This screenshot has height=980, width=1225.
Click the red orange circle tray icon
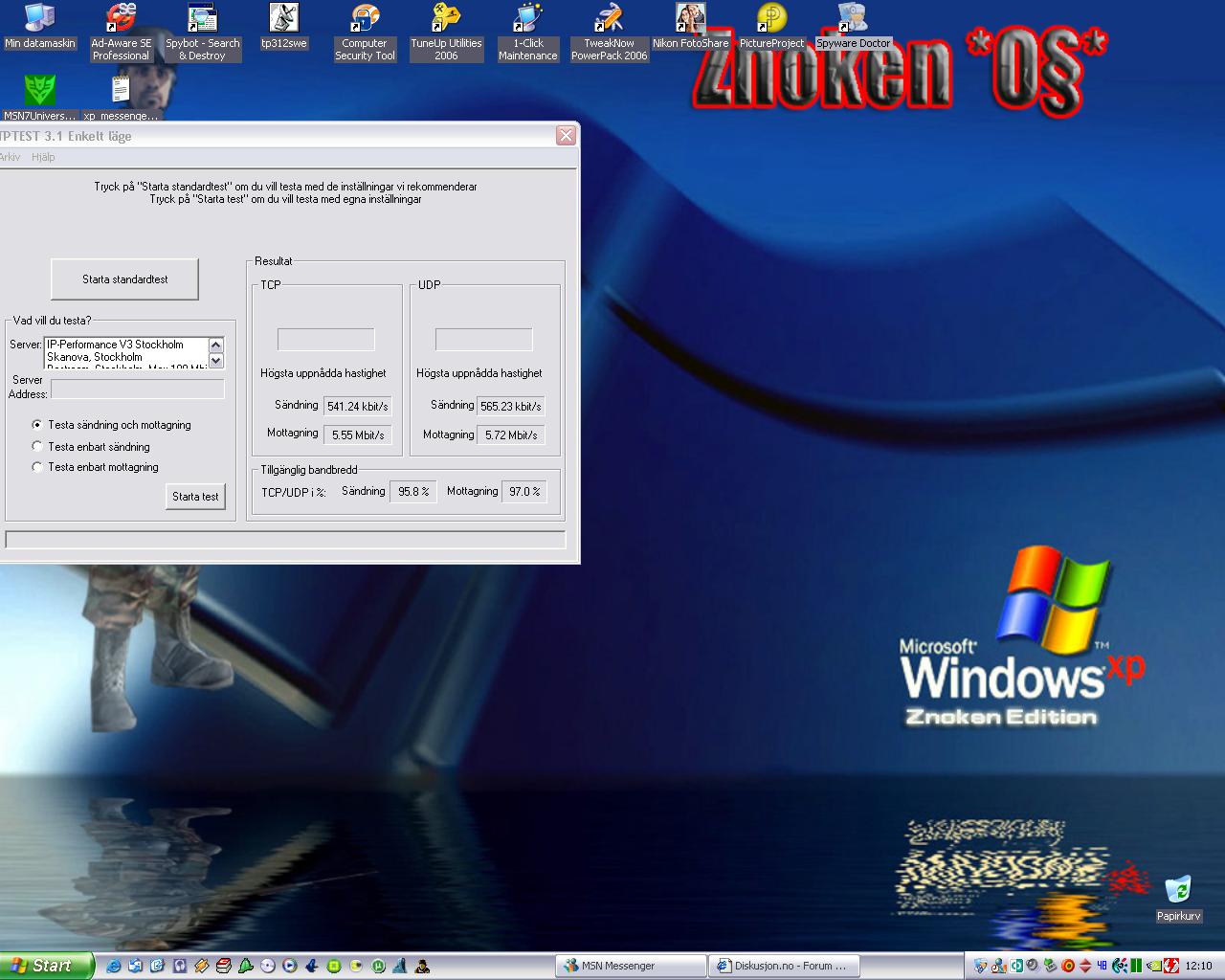click(x=1068, y=966)
